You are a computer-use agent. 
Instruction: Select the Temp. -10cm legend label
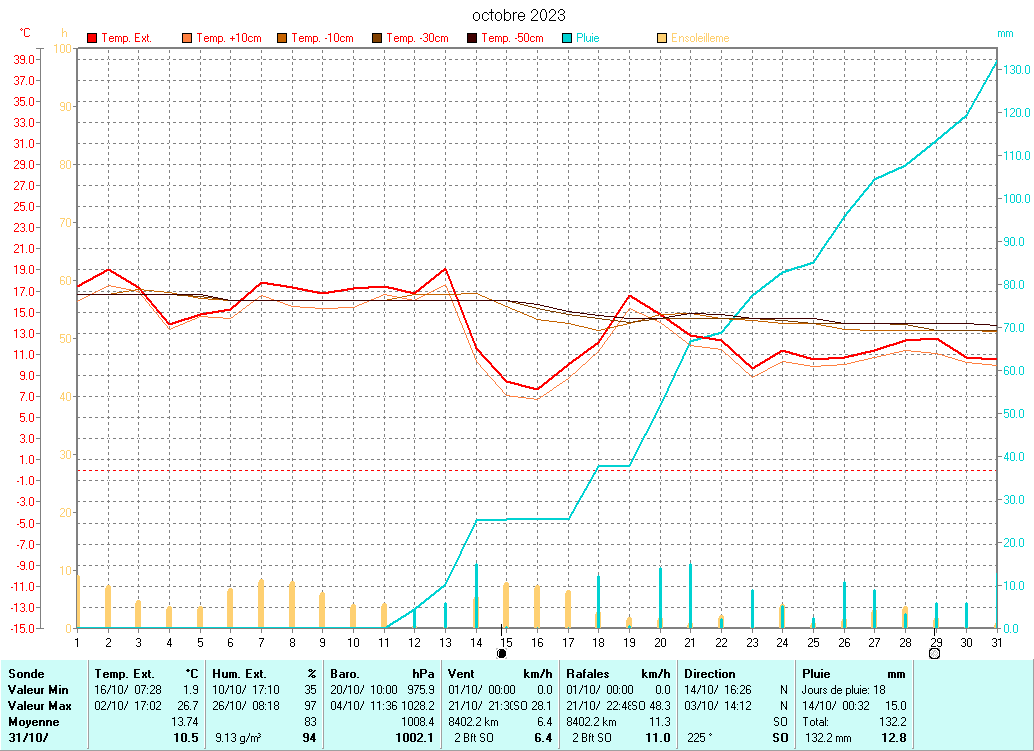coord(322,38)
